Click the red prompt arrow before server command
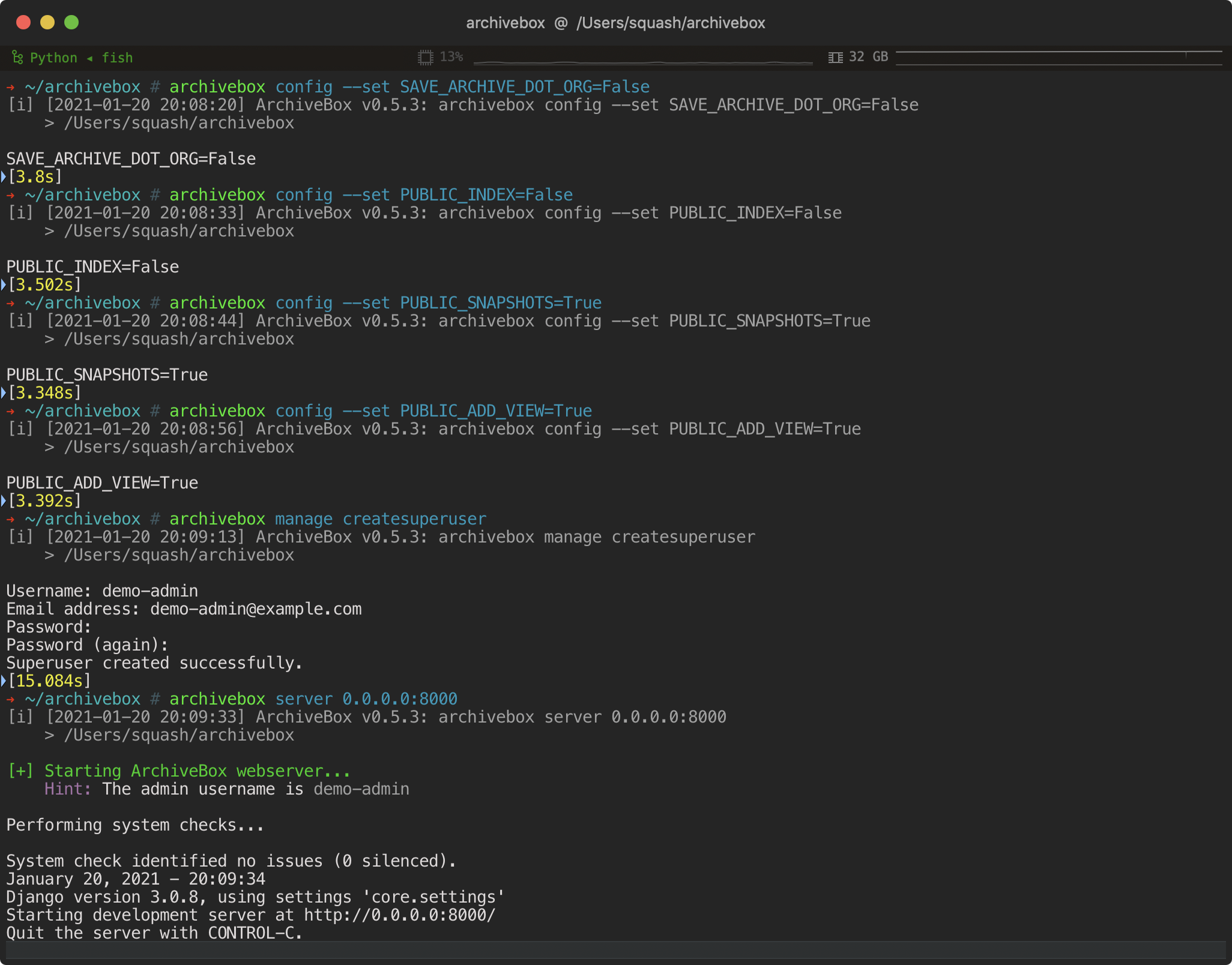The width and height of the screenshot is (1232, 965). click(x=10, y=699)
